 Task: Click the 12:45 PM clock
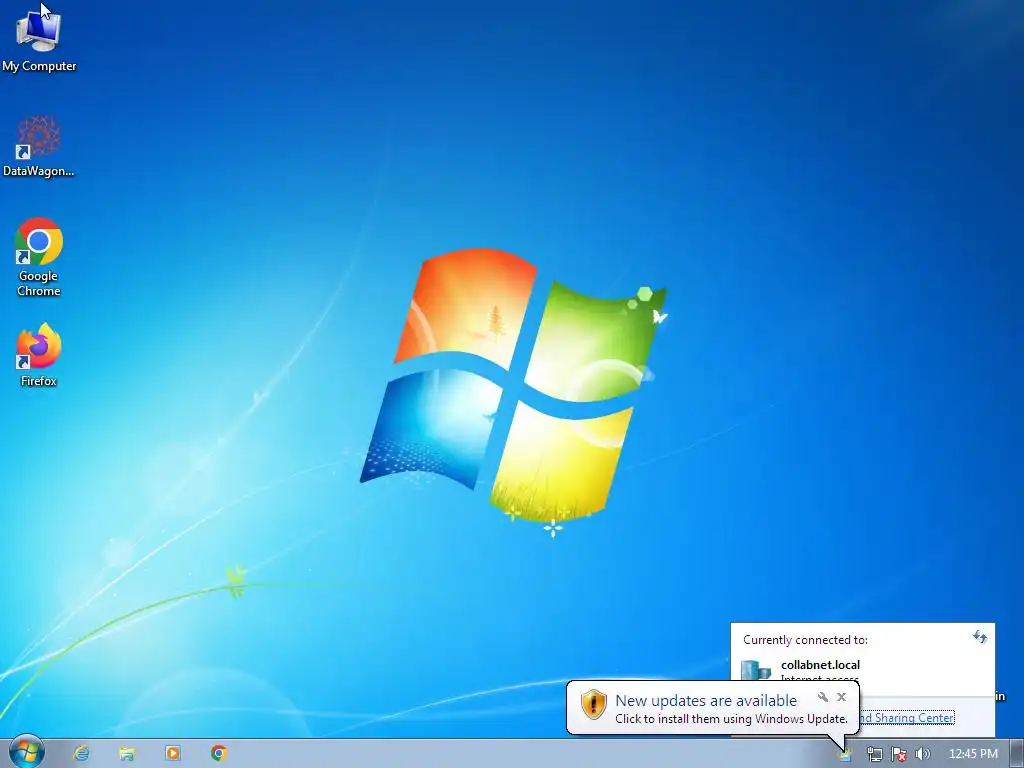pyautogui.click(x=973, y=754)
